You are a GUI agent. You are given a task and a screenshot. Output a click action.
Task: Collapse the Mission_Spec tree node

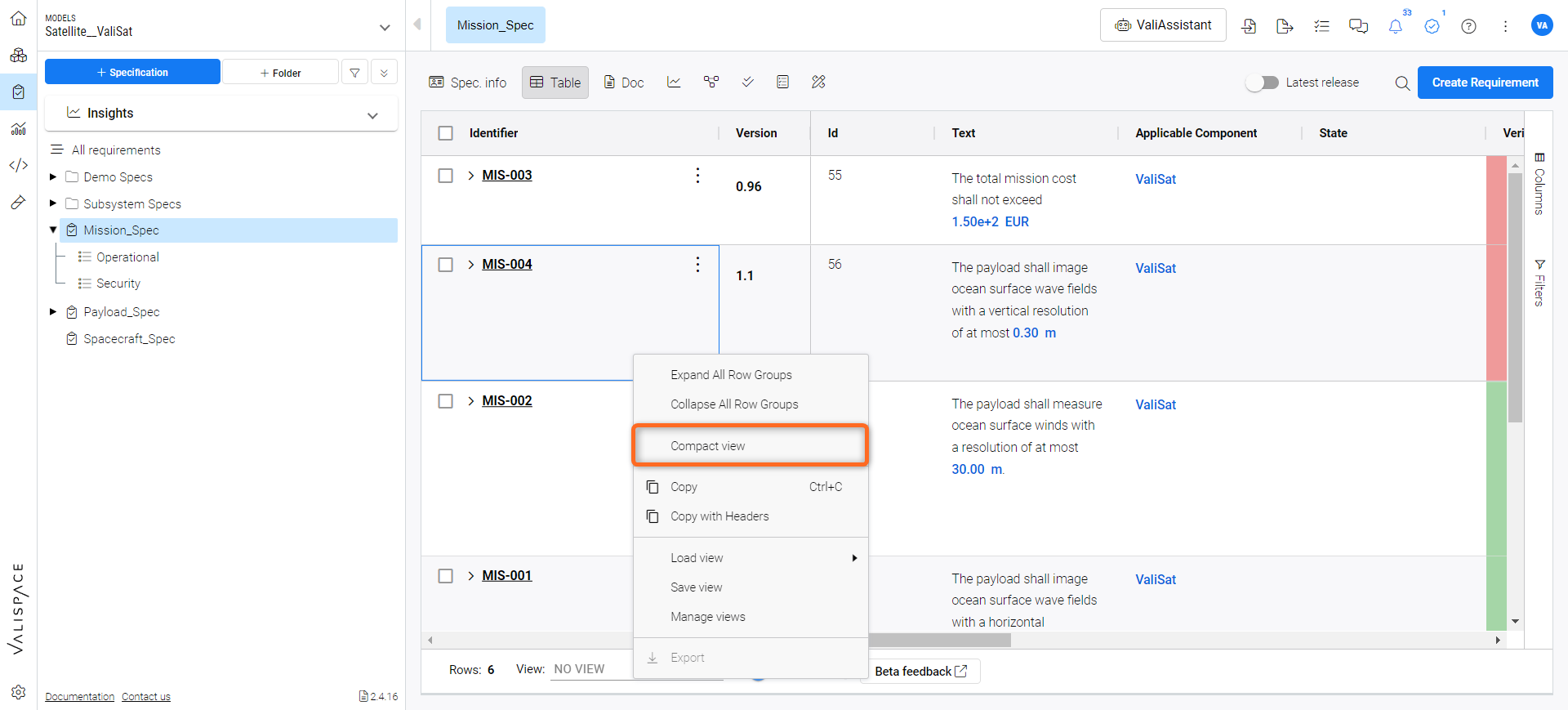click(x=53, y=230)
